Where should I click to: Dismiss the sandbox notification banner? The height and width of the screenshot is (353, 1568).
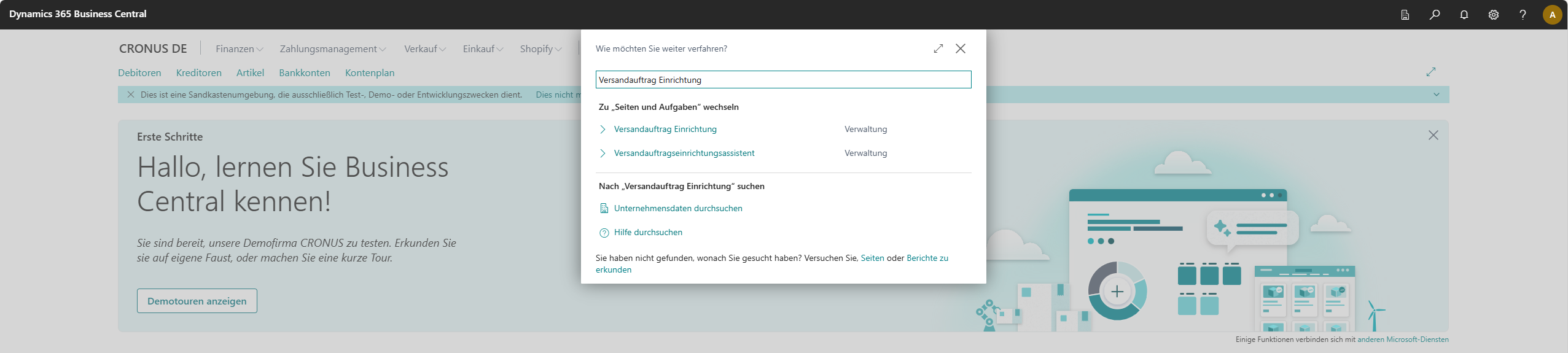point(130,95)
